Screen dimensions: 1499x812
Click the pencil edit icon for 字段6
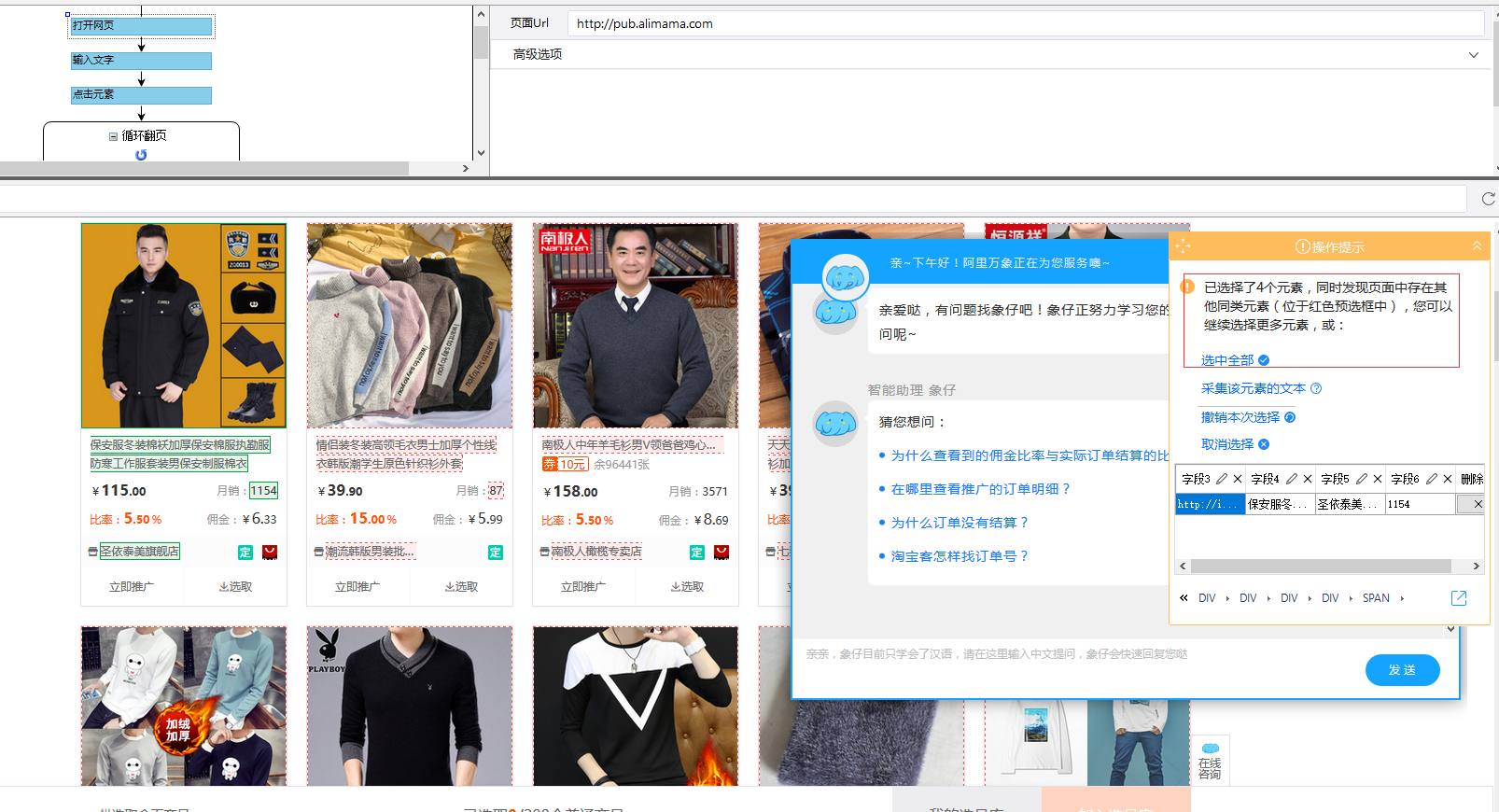click(x=1432, y=479)
